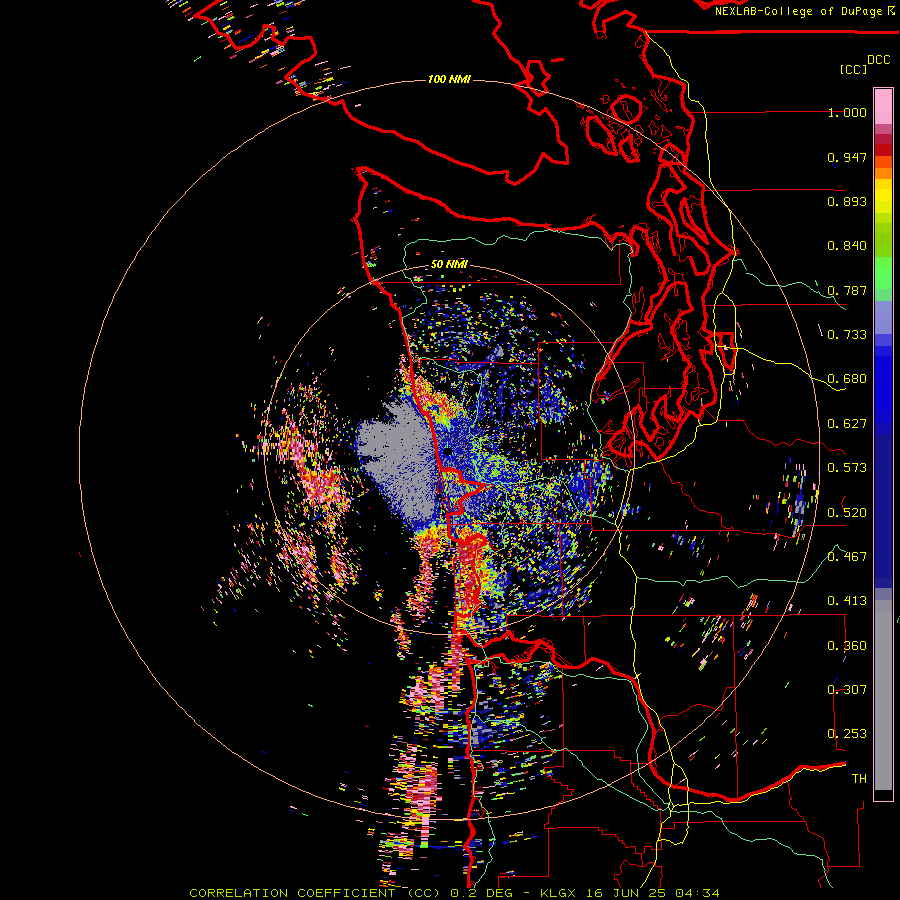Click the red segment near the top of the color bar
This screenshot has height=900, width=900.
click(x=883, y=150)
